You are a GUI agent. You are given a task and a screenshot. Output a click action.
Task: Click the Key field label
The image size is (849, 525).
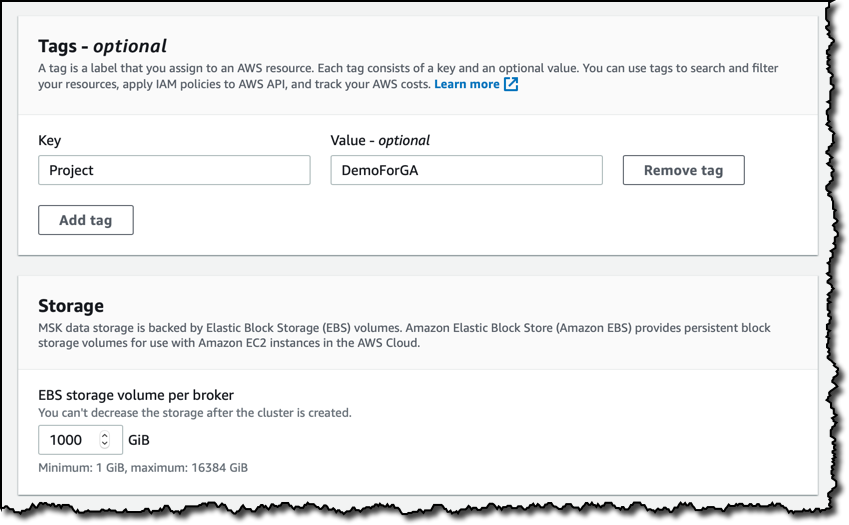pos(49,140)
